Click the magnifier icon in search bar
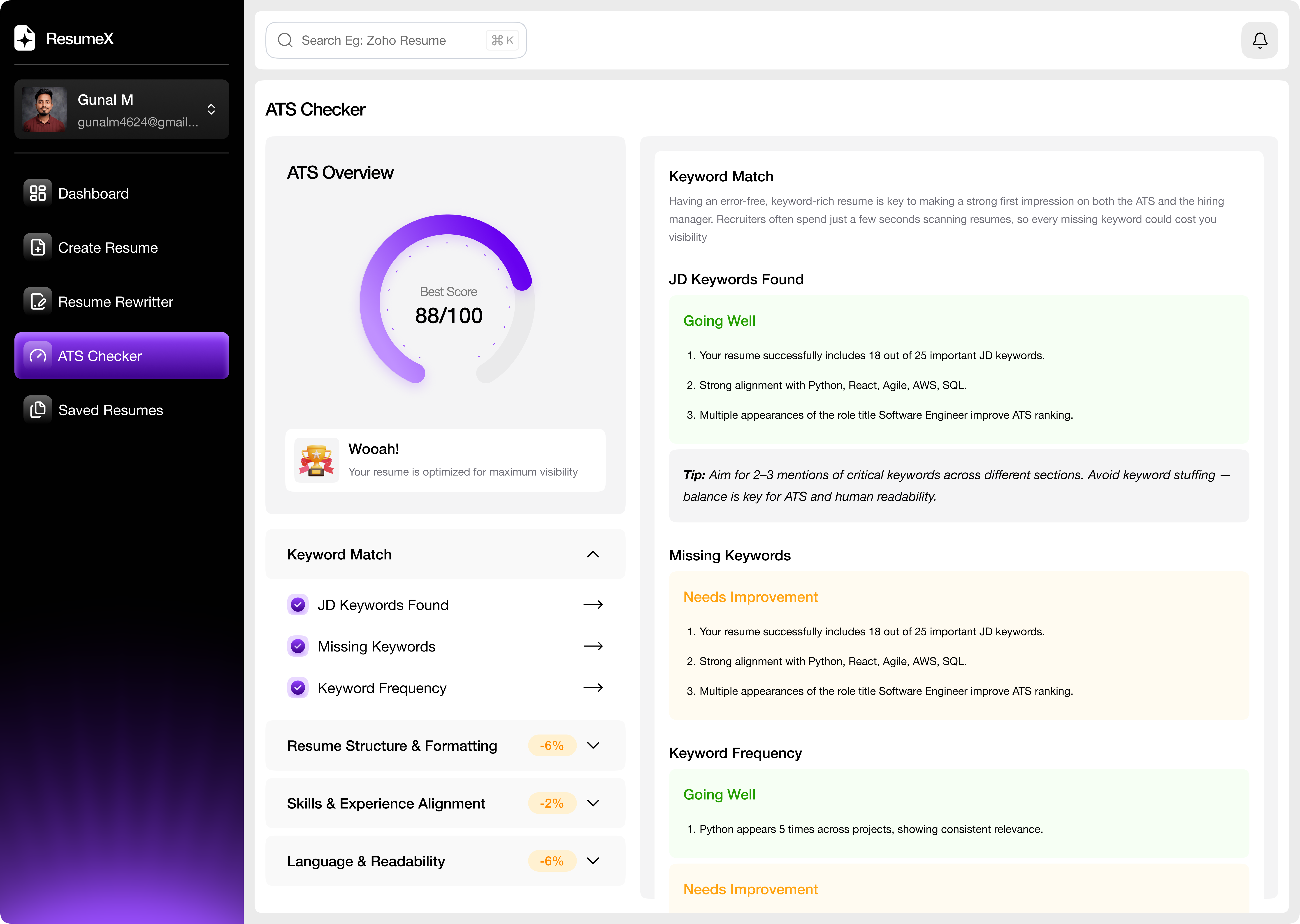 pyautogui.click(x=285, y=40)
